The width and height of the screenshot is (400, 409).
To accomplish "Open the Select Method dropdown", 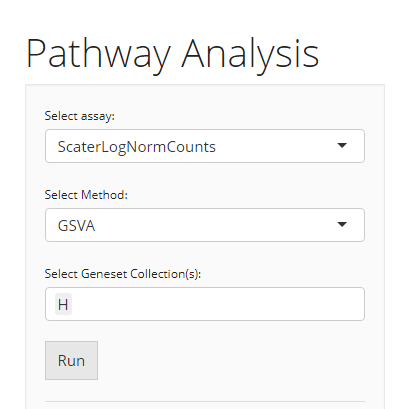I will pyautogui.click(x=205, y=225).
